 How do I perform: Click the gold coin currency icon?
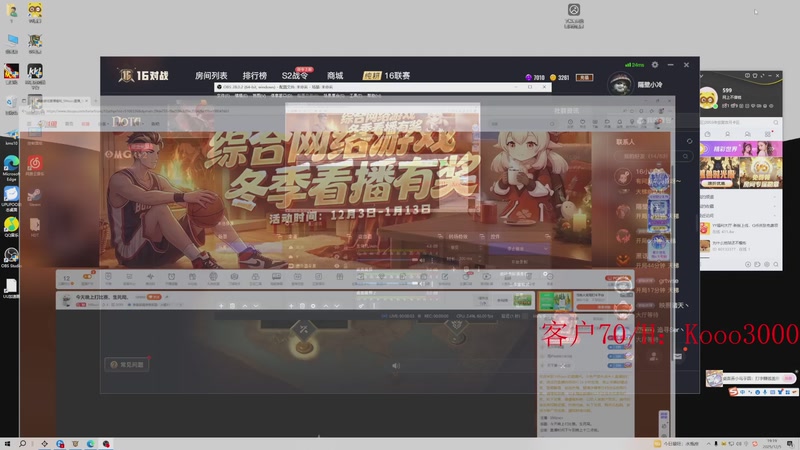coord(553,78)
